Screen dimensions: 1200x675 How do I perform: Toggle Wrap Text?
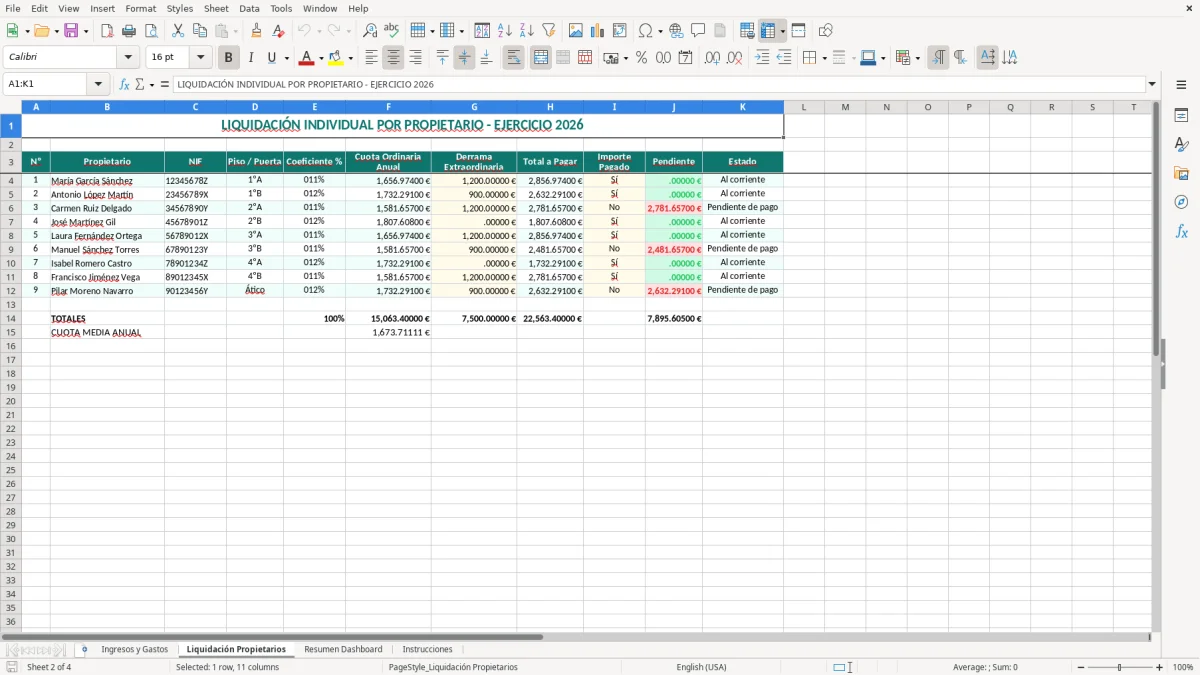click(x=513, y=58)
